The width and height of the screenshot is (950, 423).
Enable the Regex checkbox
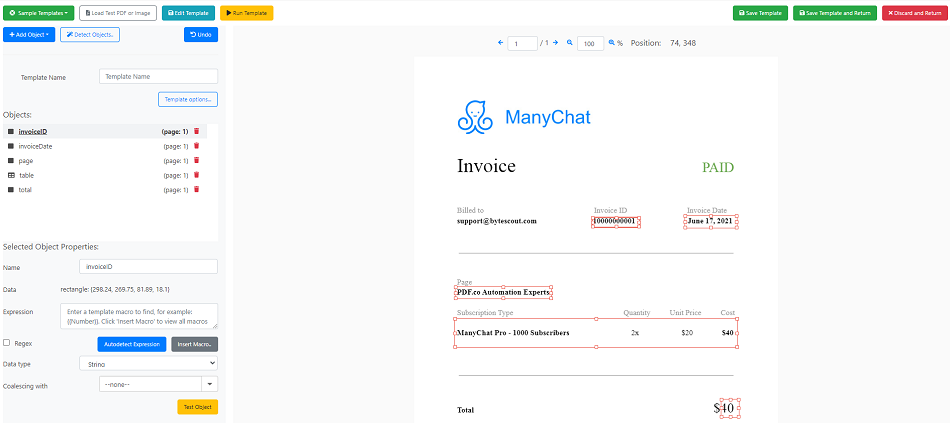[7, 343]
